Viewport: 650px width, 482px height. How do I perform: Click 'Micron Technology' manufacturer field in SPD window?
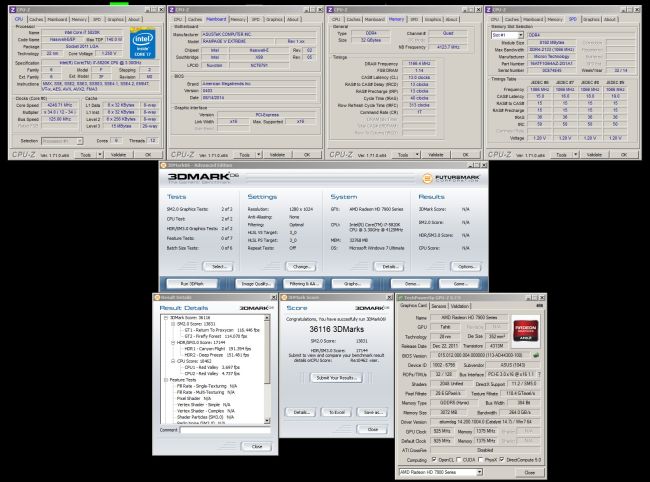(x=551, y=56)
